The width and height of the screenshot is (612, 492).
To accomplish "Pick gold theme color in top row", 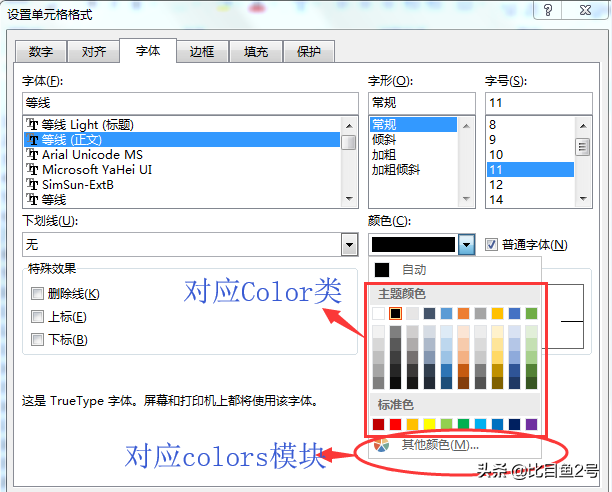I will point(497,313).
